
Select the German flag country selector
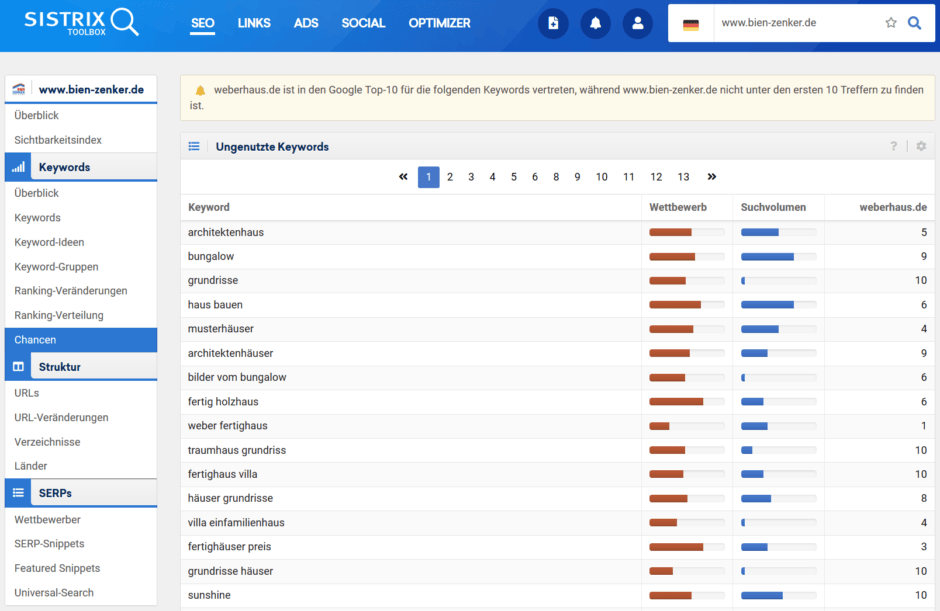click(691, 24)
